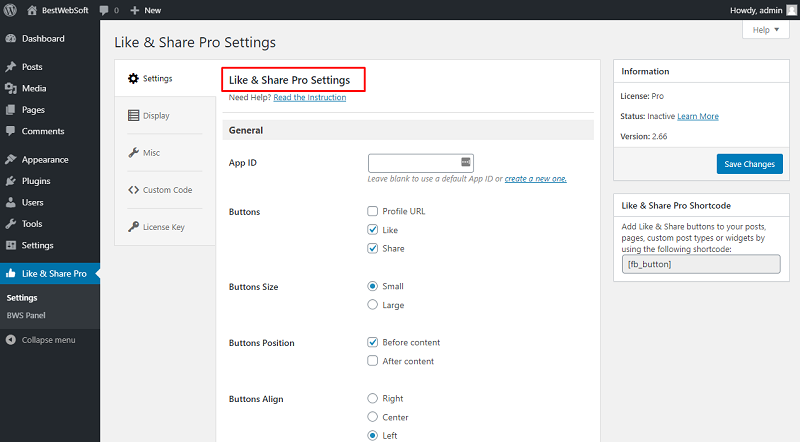The image size is (800, 442).
Task: Click the Plugins plug icon
Action: pyautogui.click(x=11, y=181)
